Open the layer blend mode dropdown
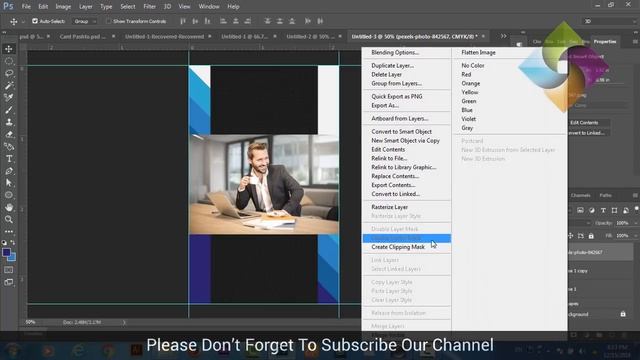 579,223
